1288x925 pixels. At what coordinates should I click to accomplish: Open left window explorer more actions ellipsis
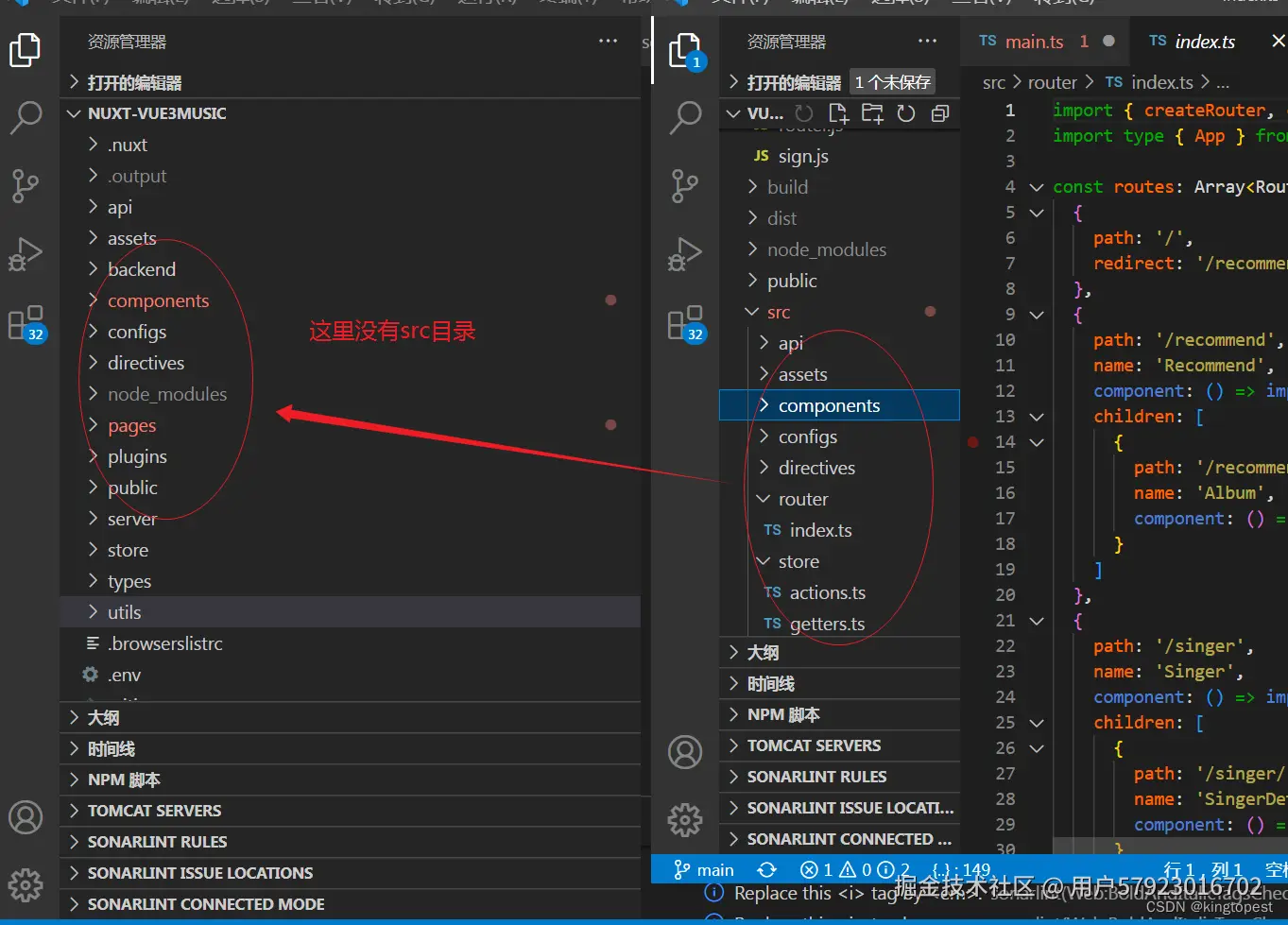[x=608, y=42]
